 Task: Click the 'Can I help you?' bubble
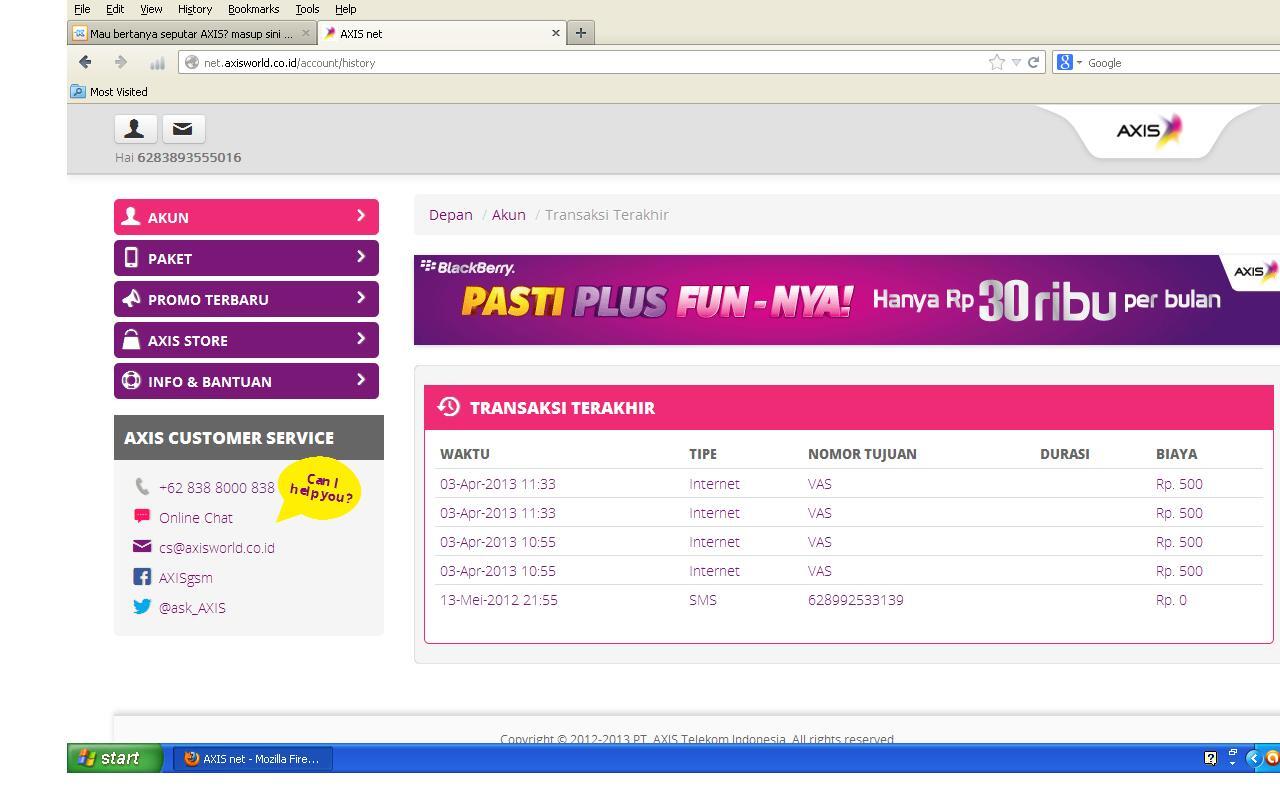coord(319,489)
